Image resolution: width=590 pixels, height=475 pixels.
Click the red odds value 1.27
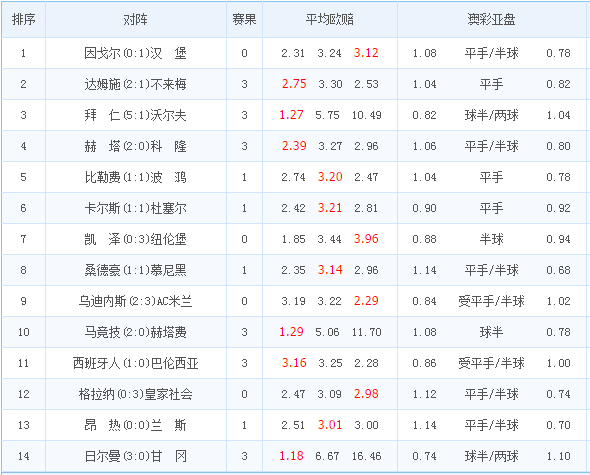click(x=291, y=115)
